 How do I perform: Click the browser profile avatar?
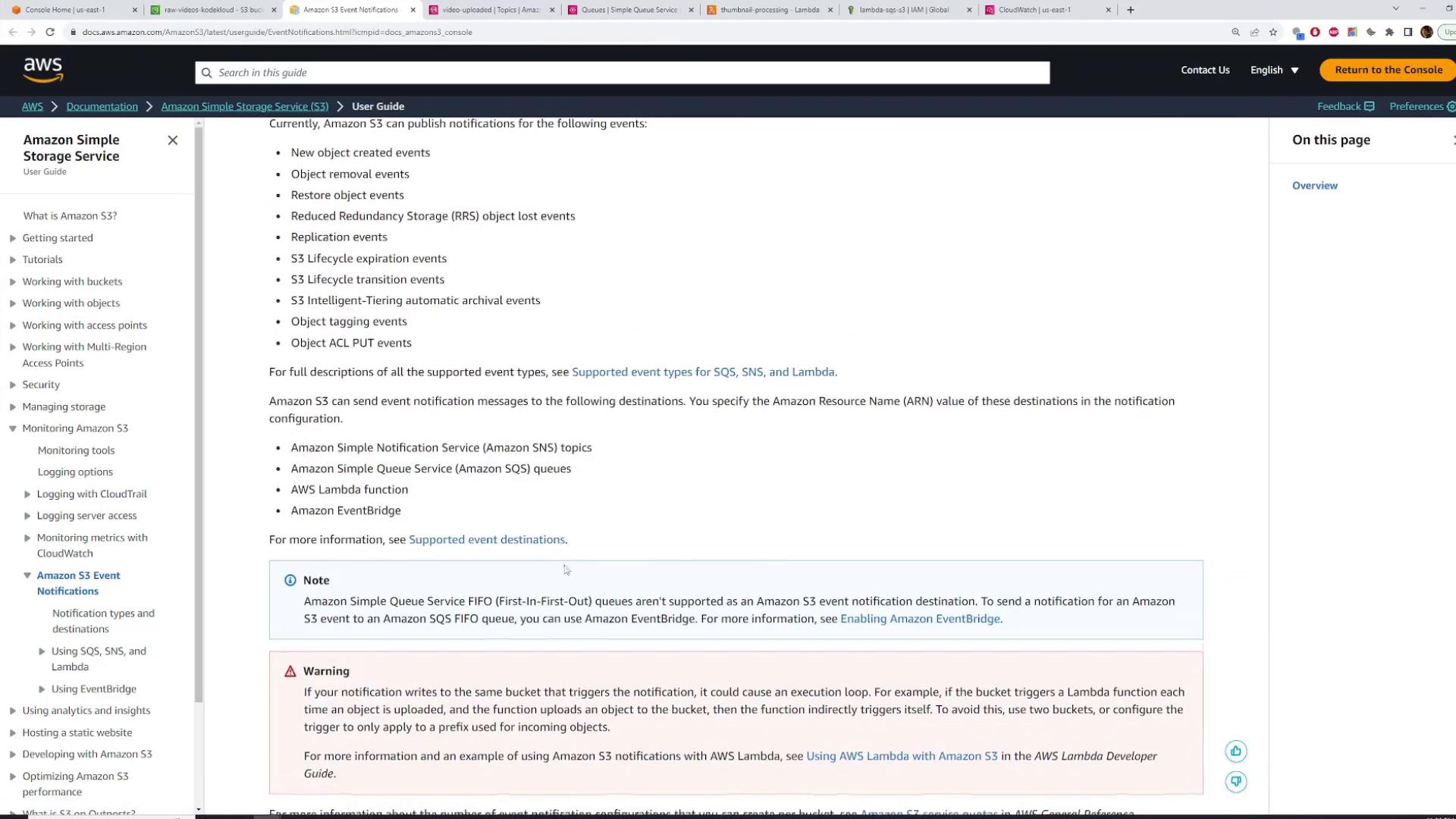coord(1426,32)
